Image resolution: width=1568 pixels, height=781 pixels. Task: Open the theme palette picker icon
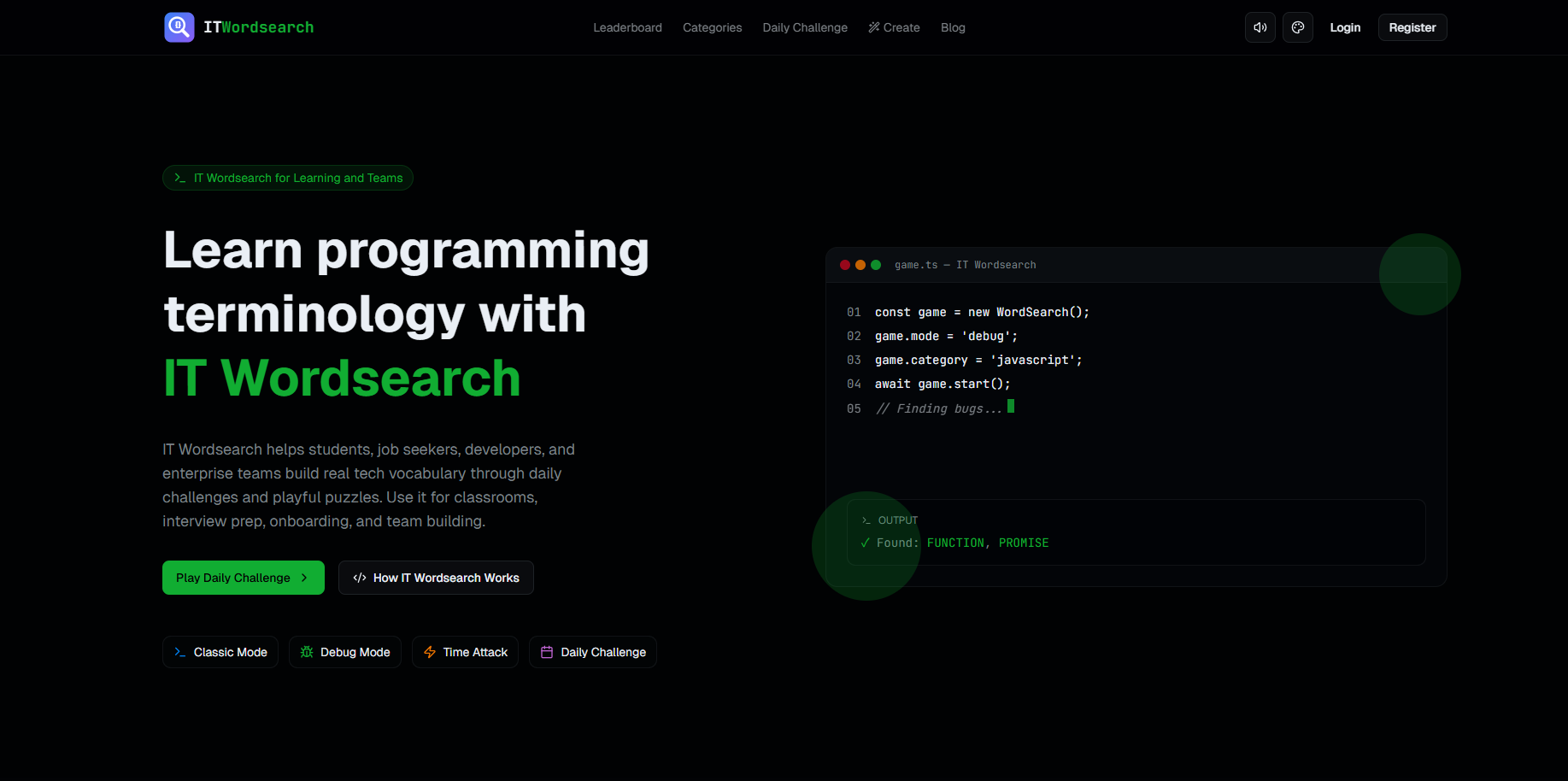[x=1297, y=26]
